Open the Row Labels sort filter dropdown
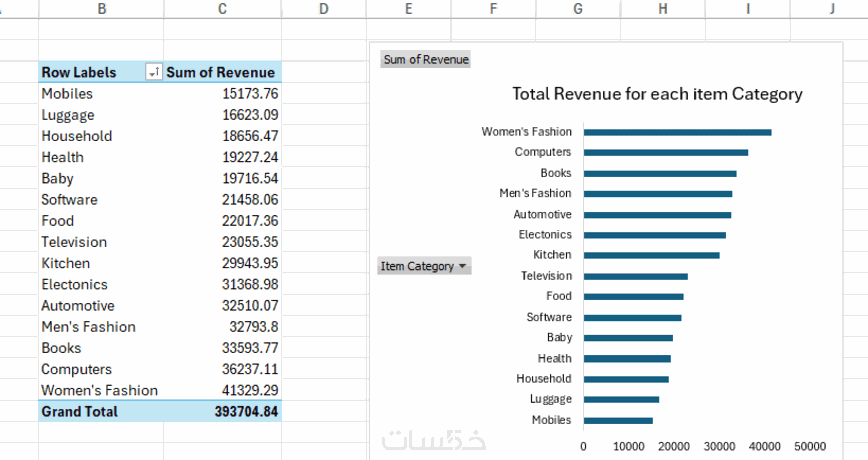868x460 pixels. pos(154,72)
